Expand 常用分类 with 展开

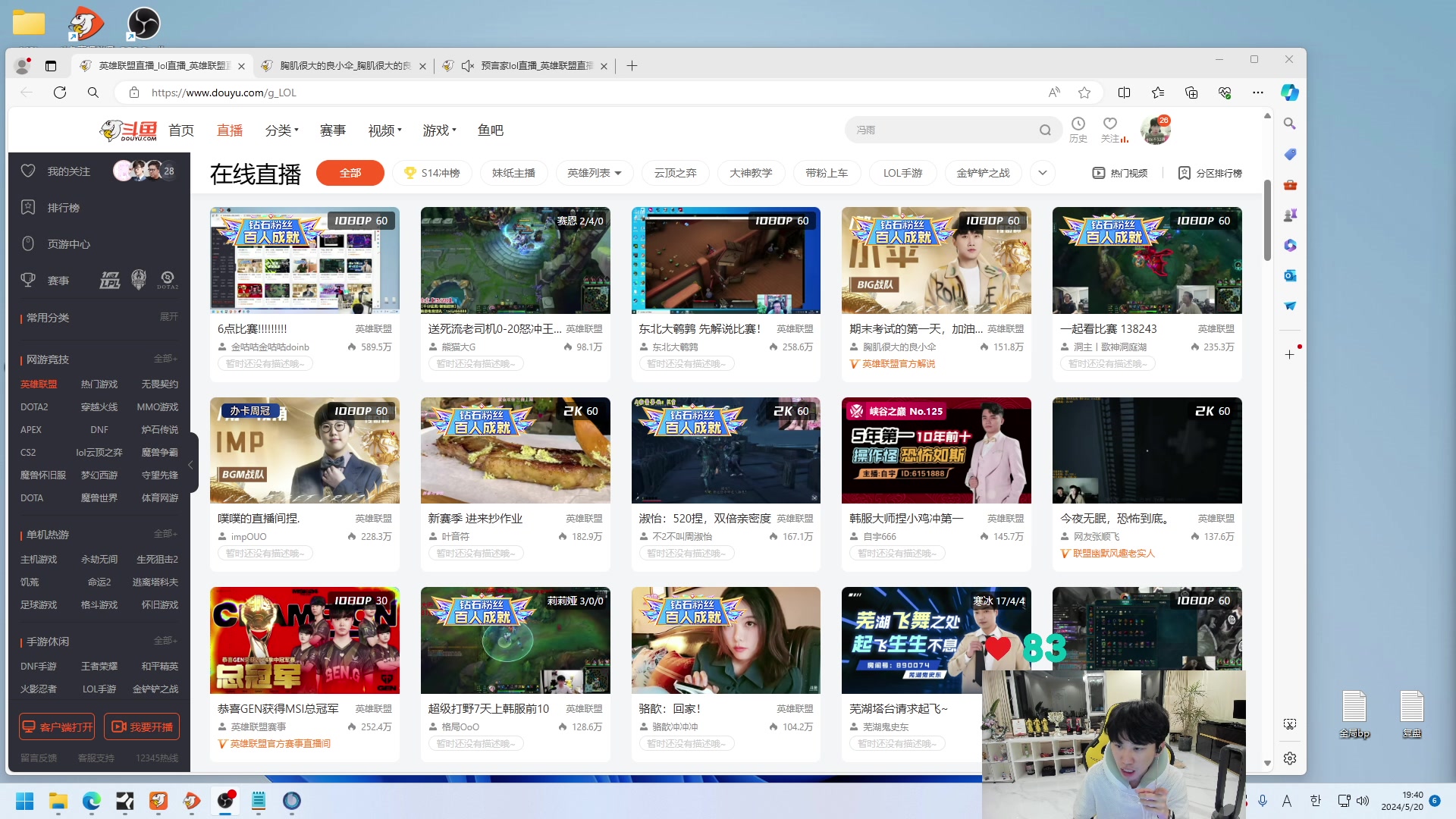pyautogui.click(x=169, y=317)
